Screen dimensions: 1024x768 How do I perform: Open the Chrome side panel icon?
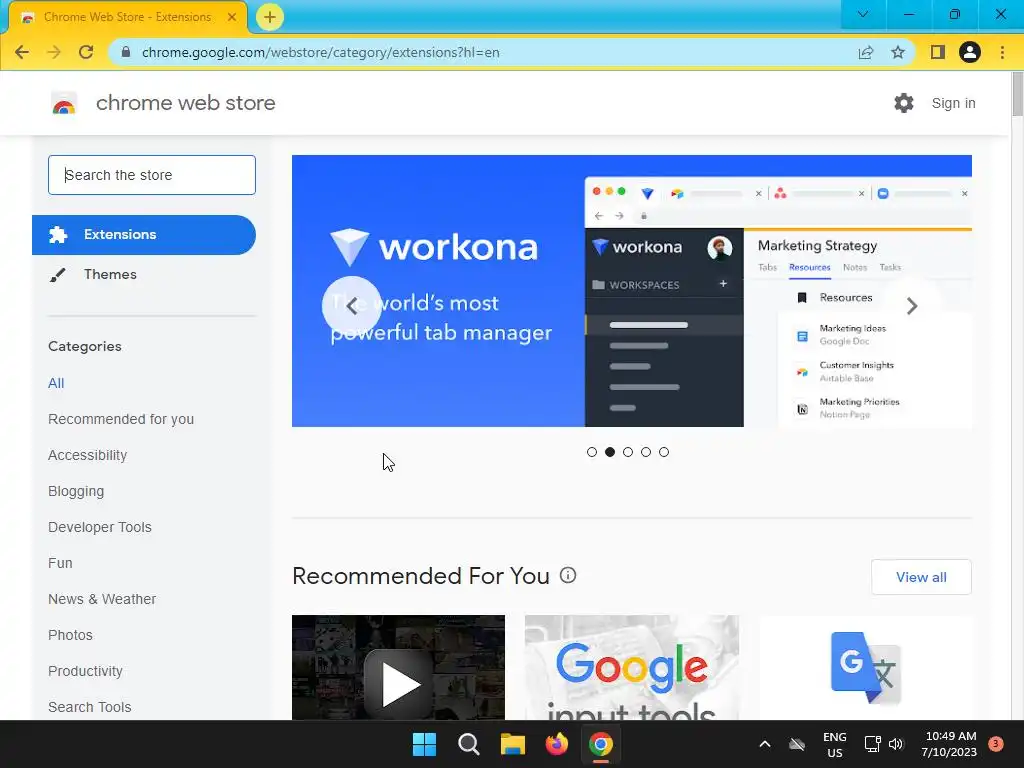[x=938, y=52]
